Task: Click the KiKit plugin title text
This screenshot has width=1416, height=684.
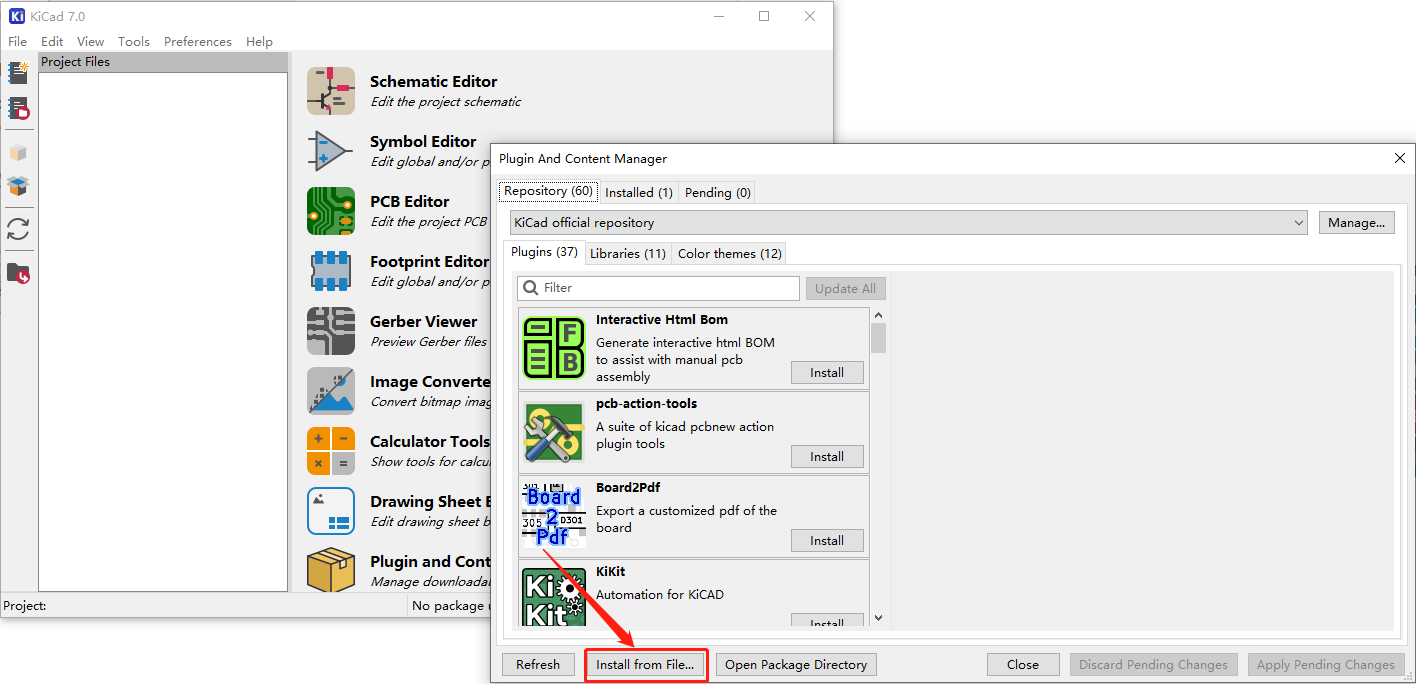Action: click(x=610, y=572)
